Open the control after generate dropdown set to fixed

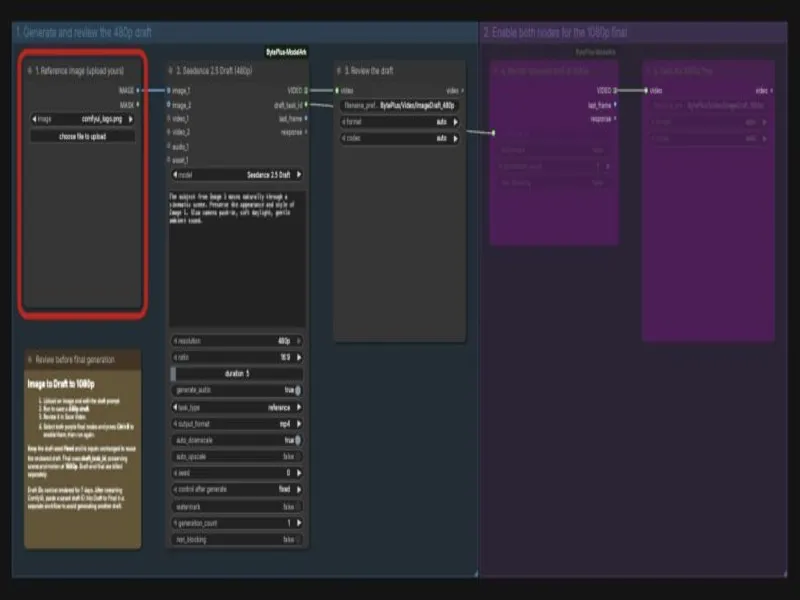point(237,489)
